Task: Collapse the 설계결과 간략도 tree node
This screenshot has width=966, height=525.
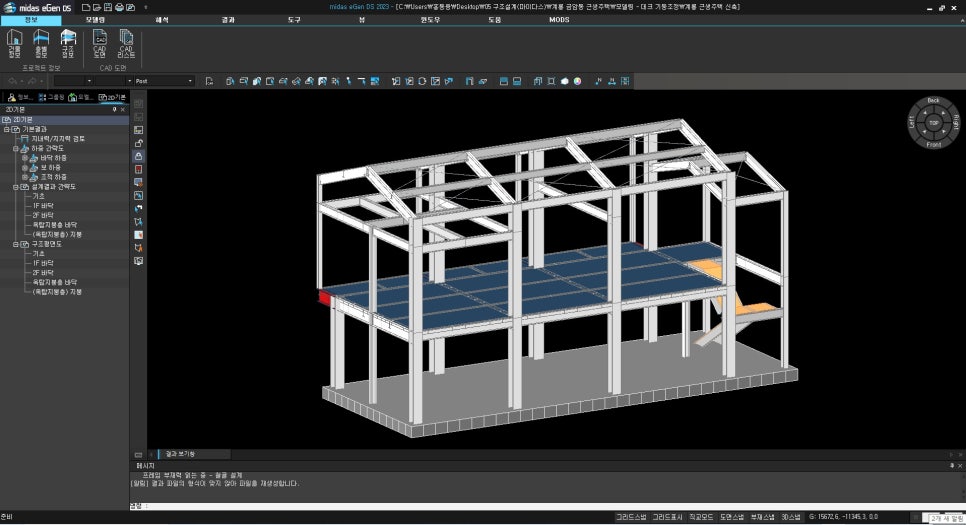Action: click(x=16, y=187)
